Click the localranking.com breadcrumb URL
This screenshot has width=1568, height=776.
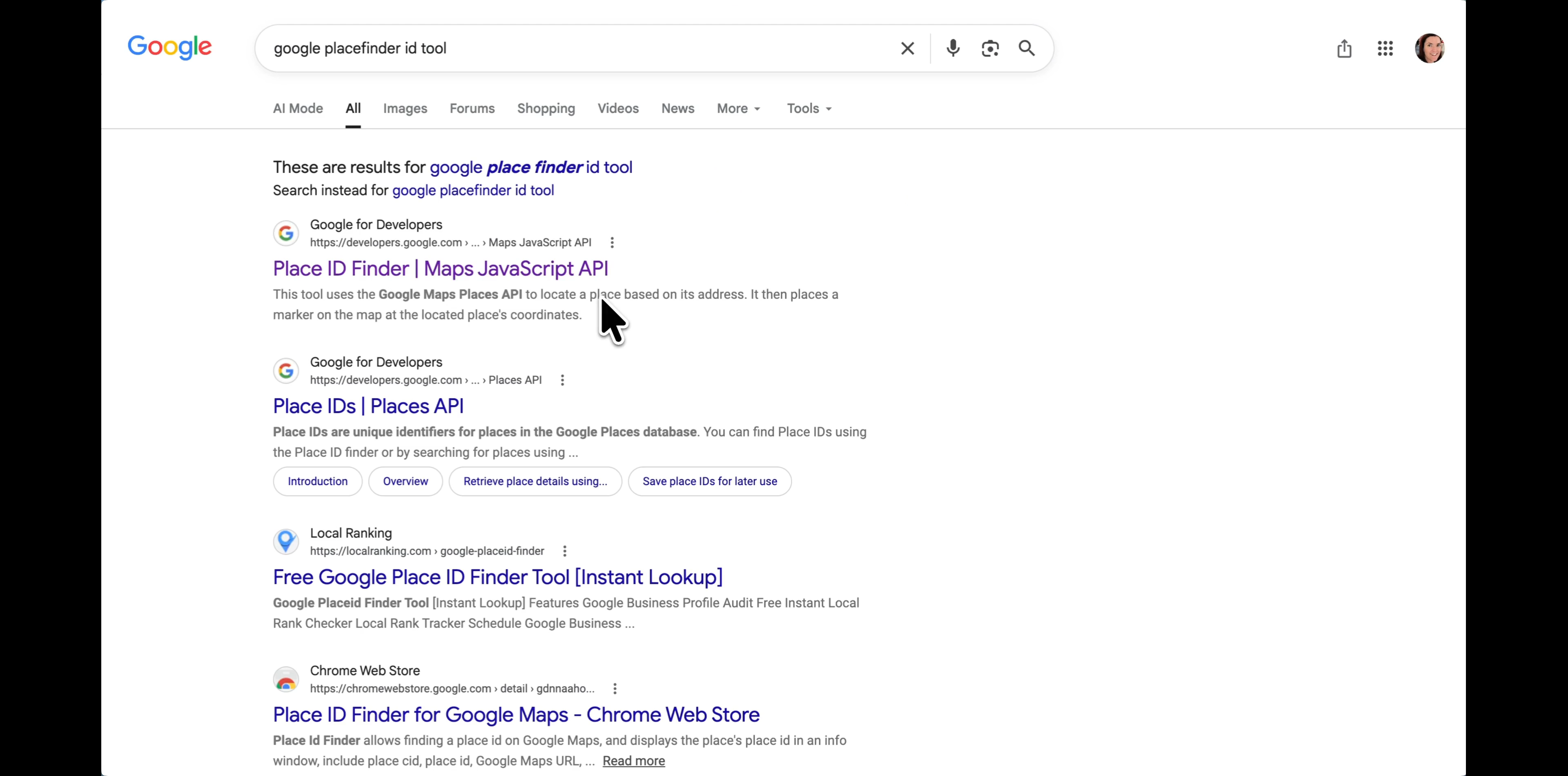pyautogui.click(x=427, y=551)
